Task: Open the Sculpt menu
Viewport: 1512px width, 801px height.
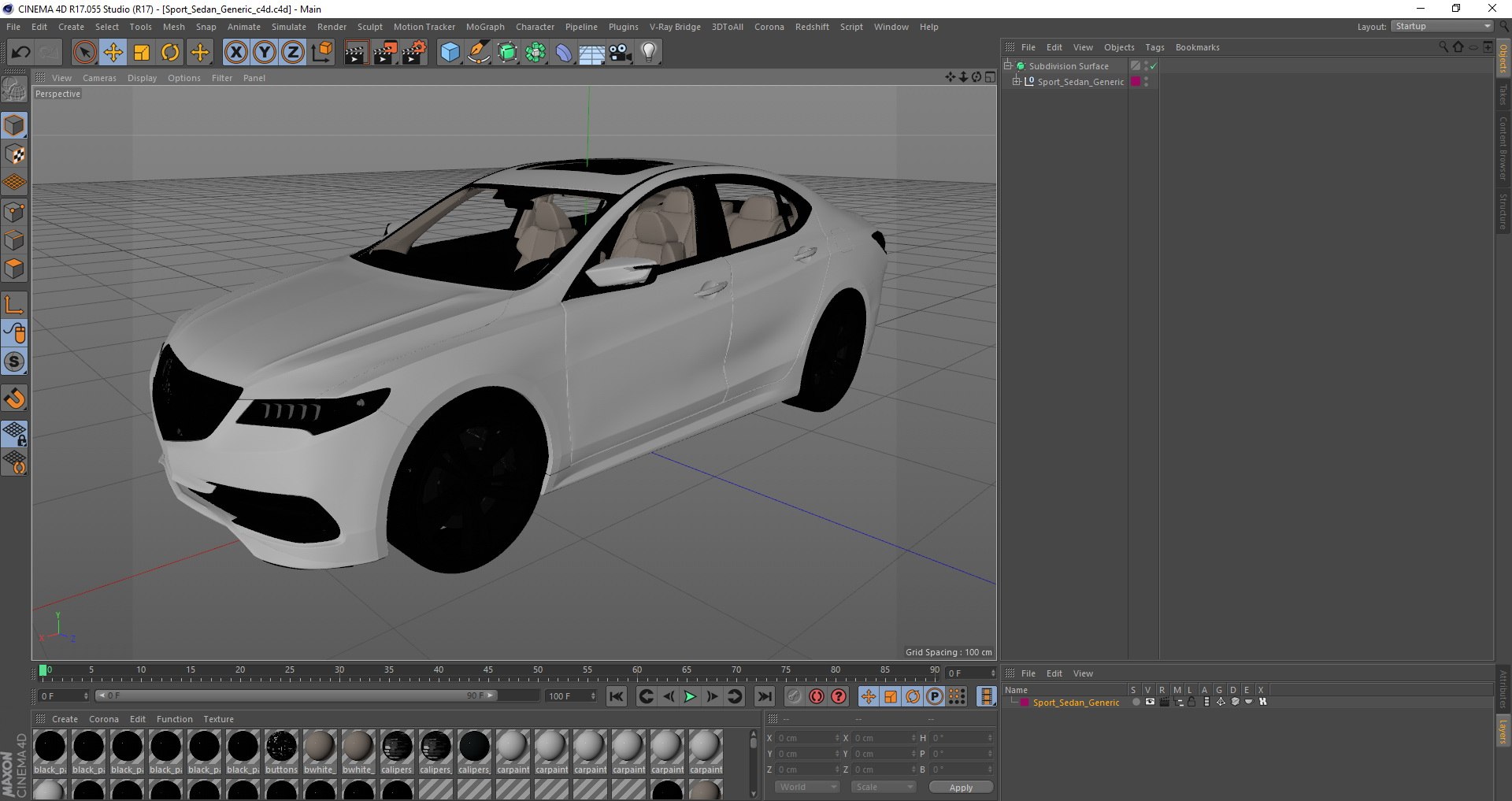Action: click(369, 27)
